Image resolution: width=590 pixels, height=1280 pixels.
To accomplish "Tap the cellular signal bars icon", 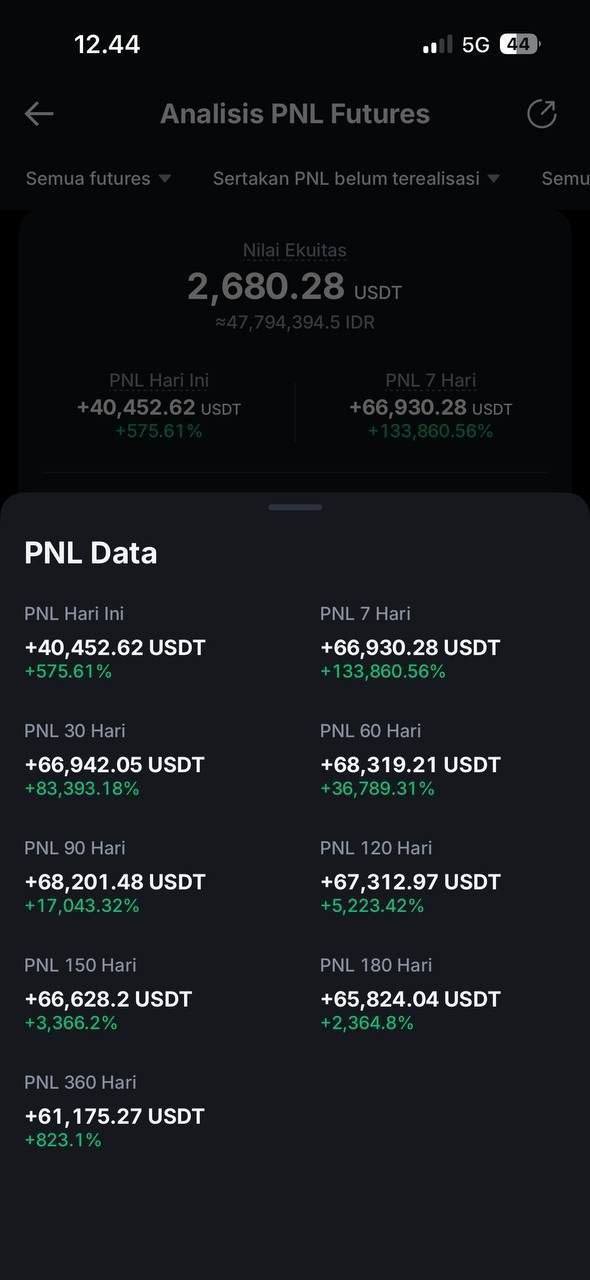I will 437,45.
